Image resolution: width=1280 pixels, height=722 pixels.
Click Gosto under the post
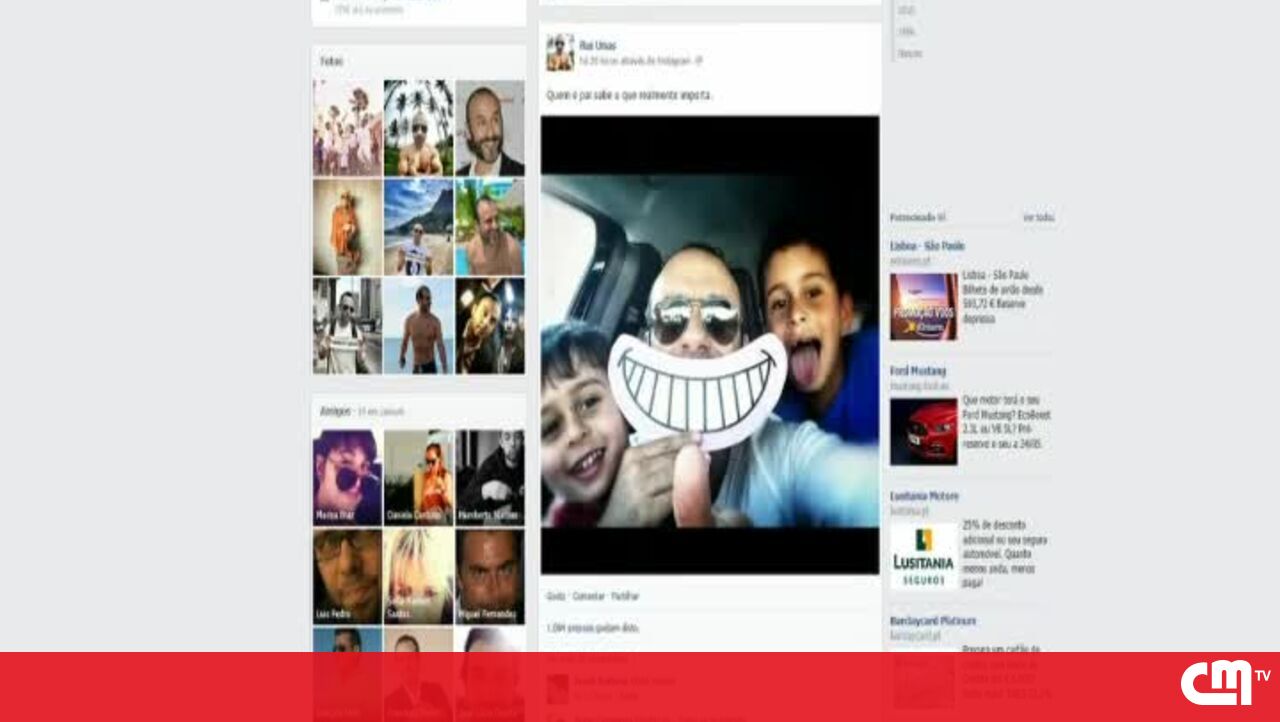coord(556,596)
